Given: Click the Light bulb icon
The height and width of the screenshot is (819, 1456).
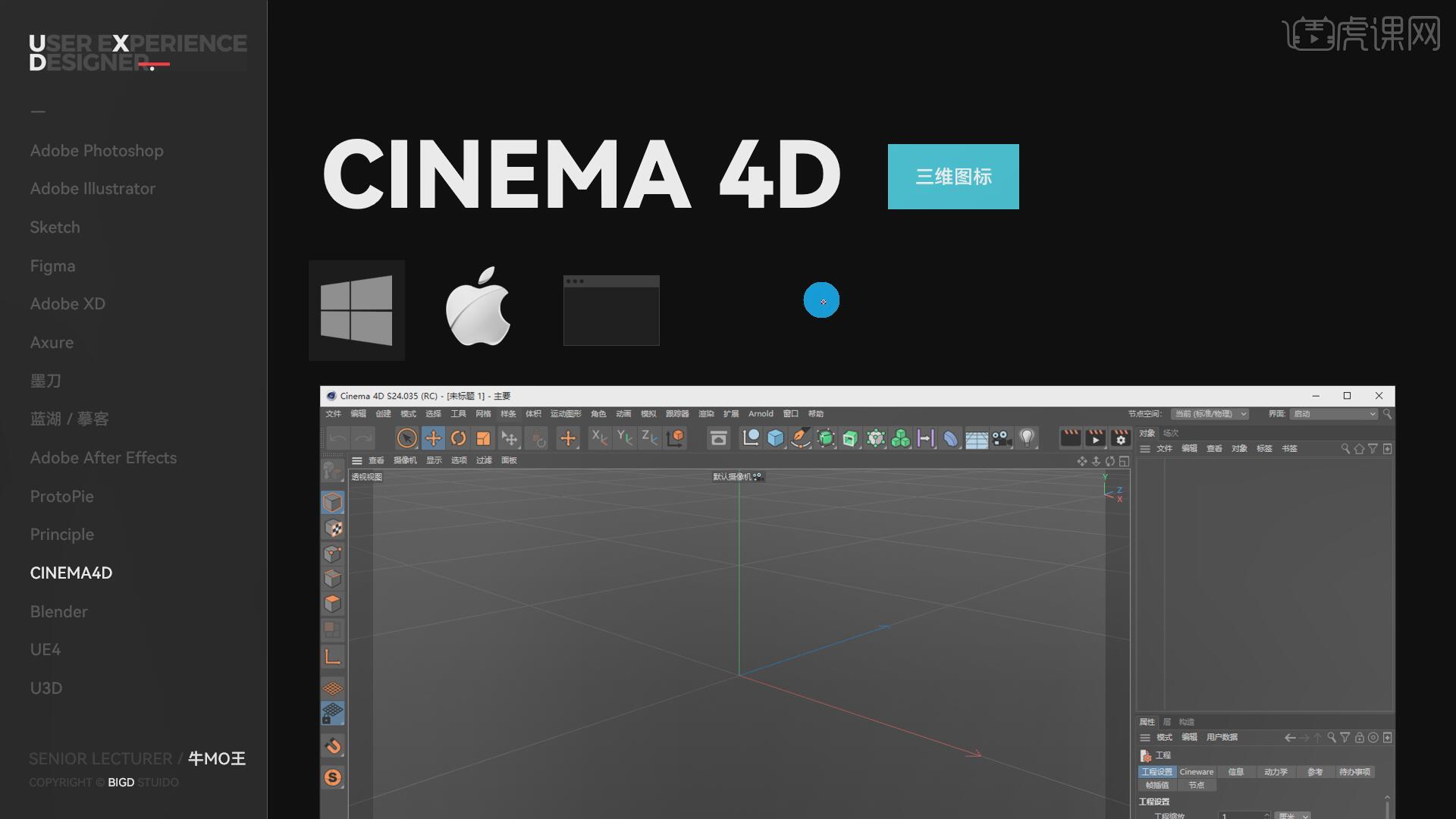Looking at the screenshot, I should [x=1027, y=438].
